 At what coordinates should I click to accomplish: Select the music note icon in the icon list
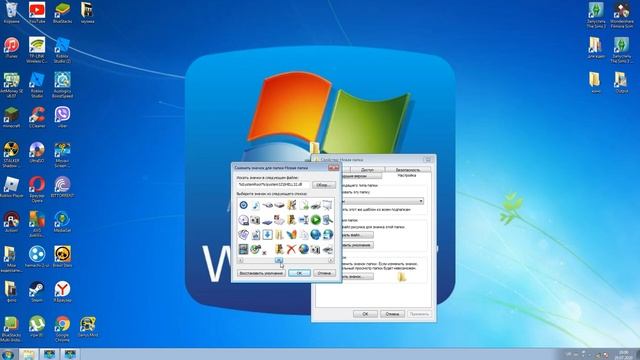[256, 205]
